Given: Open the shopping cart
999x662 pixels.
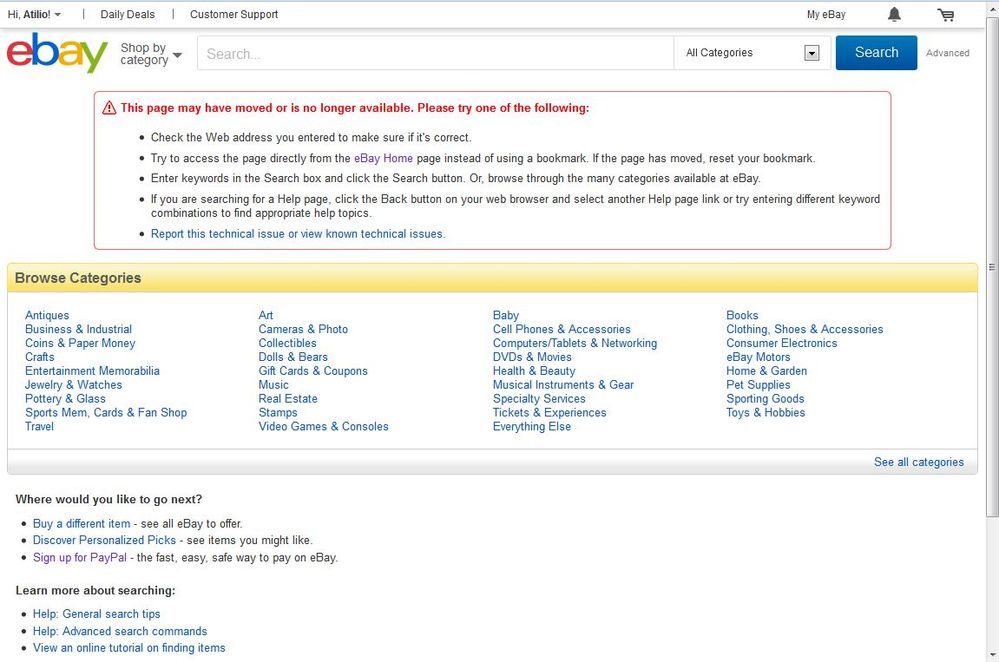Looking at the screenshot, I should 946,15.
